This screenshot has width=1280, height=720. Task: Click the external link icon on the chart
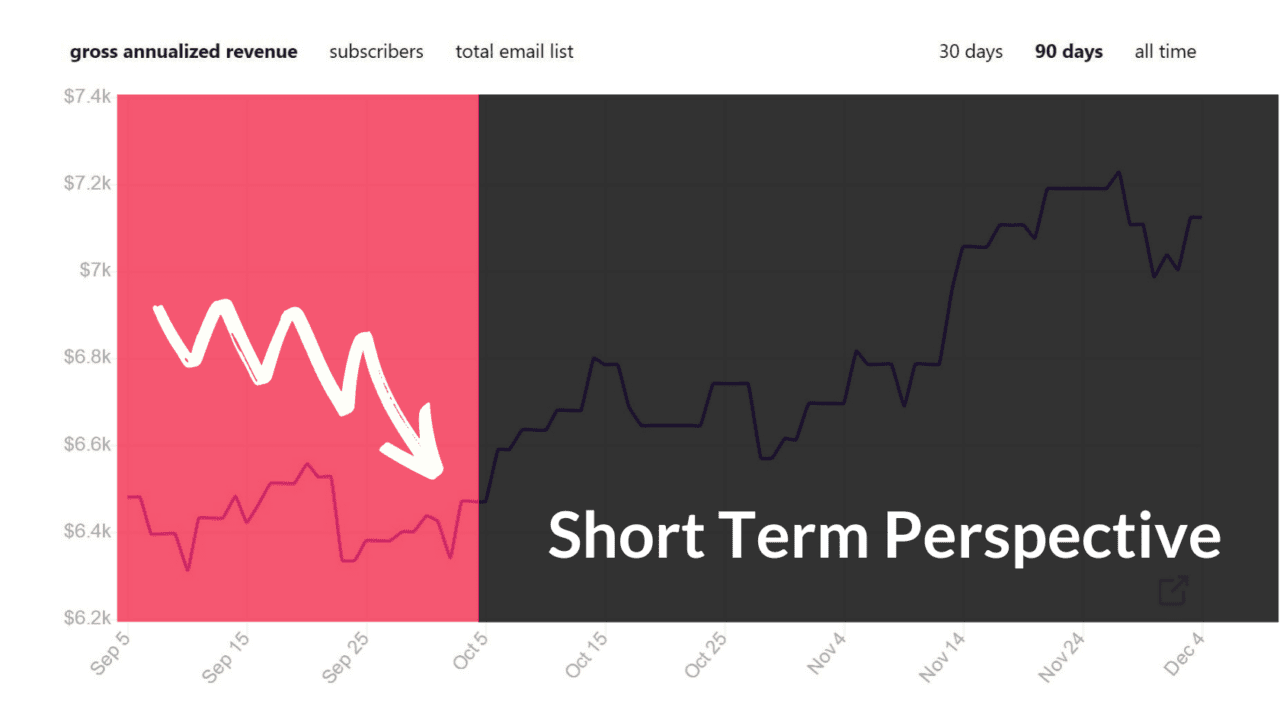[x=1172, y=591]
